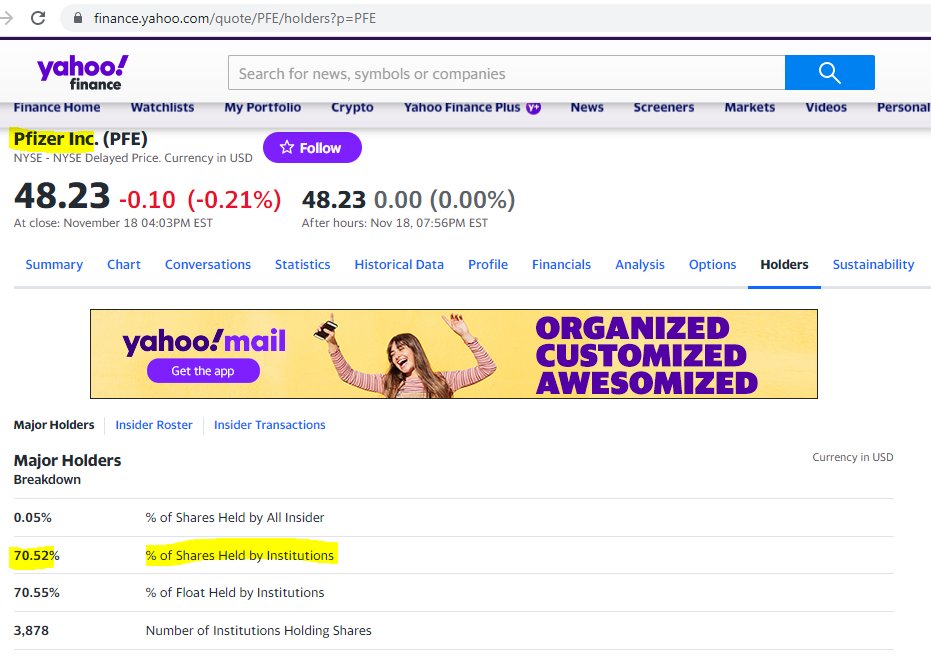Open the Sustainability tab

(x=873, y=264)
